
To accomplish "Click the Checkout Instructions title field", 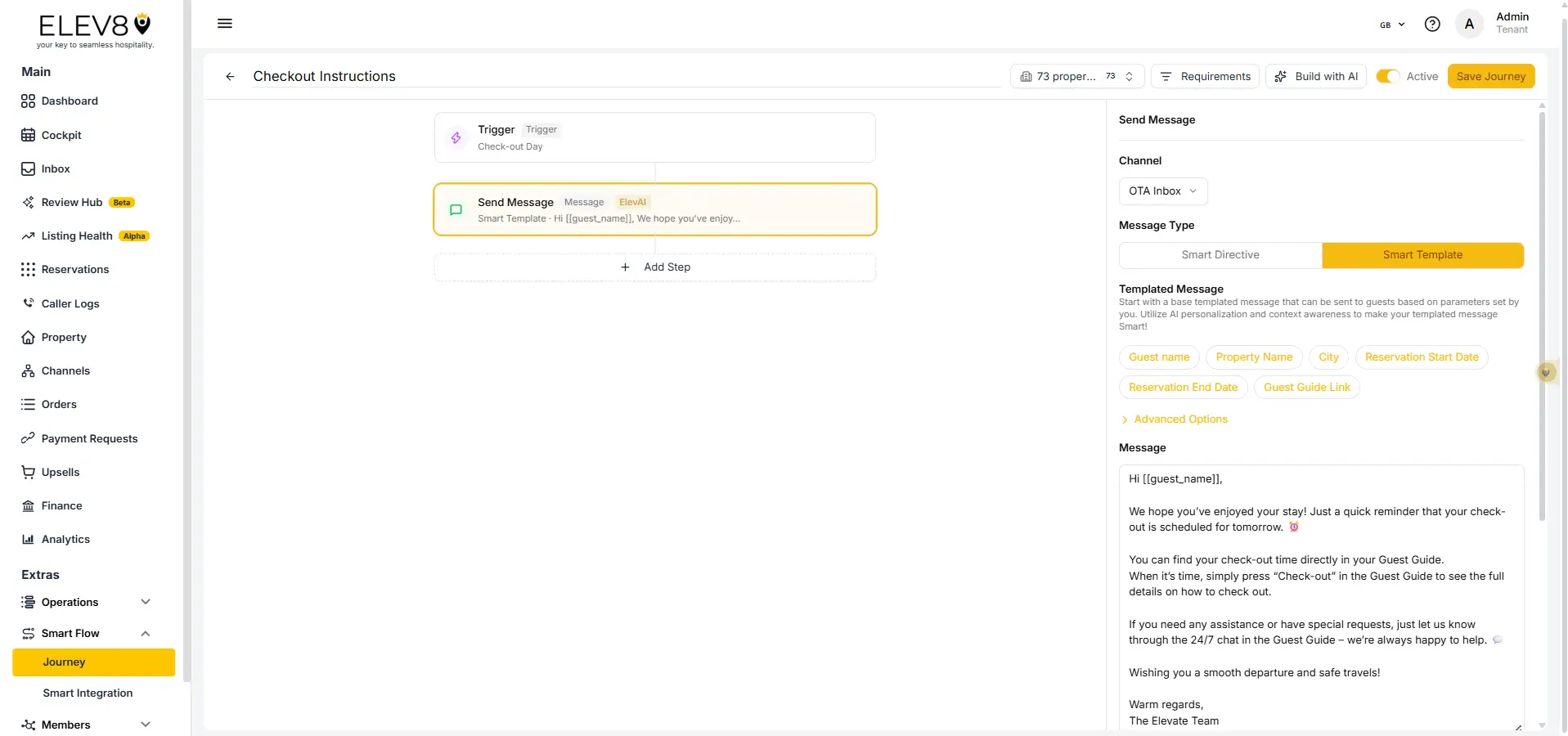I will coord(626,76).
